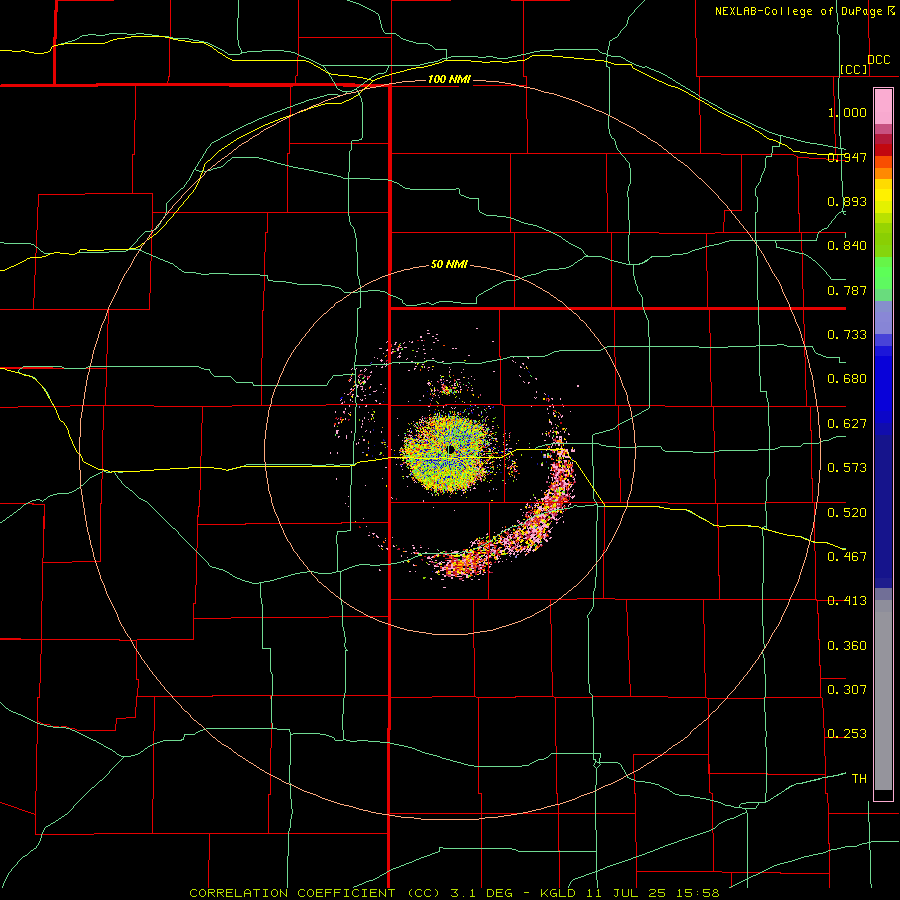Click the 0.627 scale value
900x900 pixels.
(847, 423)
